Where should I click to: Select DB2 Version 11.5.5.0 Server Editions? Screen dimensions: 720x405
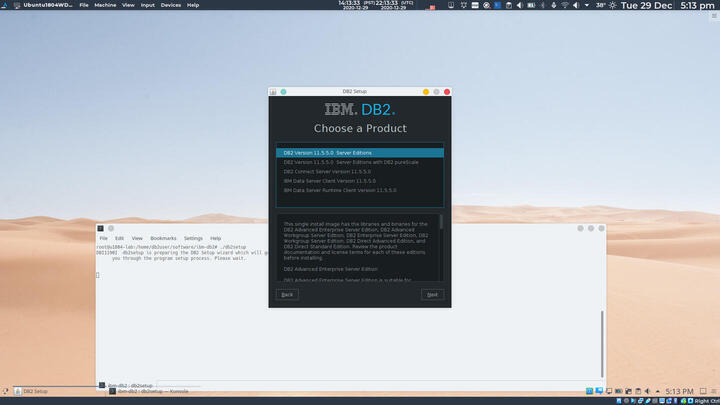point(360,153)
